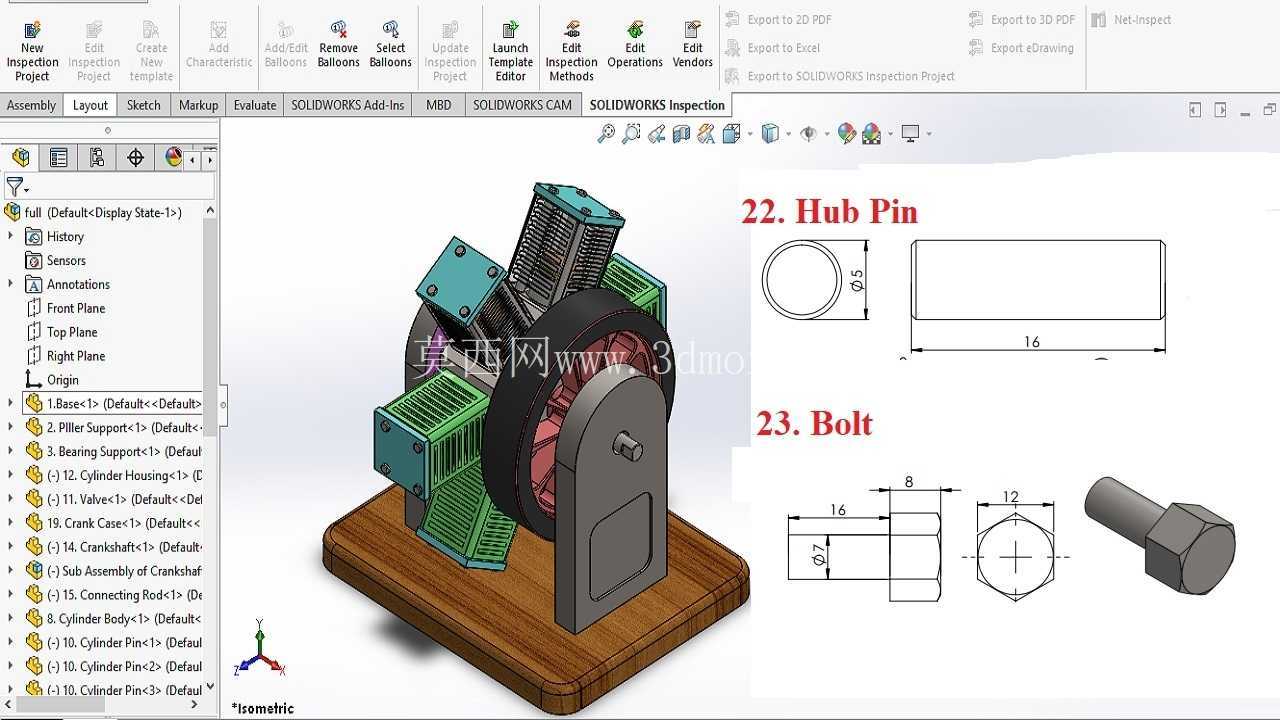This screenshot has width=1280, height=720.
Task: Open Apply Scene dropdown arrow
Action: tap(890, 134)
